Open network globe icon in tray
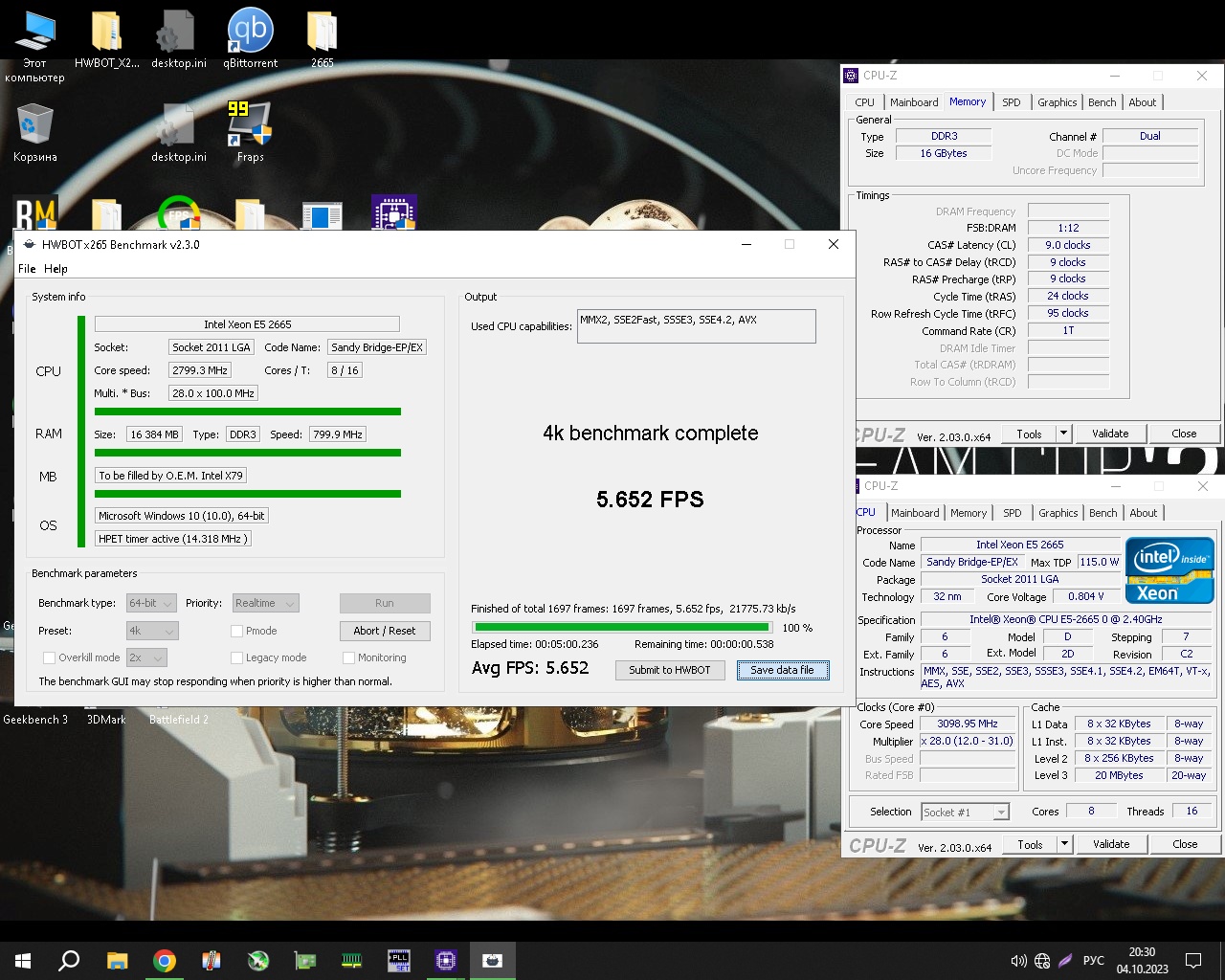 1042,961
